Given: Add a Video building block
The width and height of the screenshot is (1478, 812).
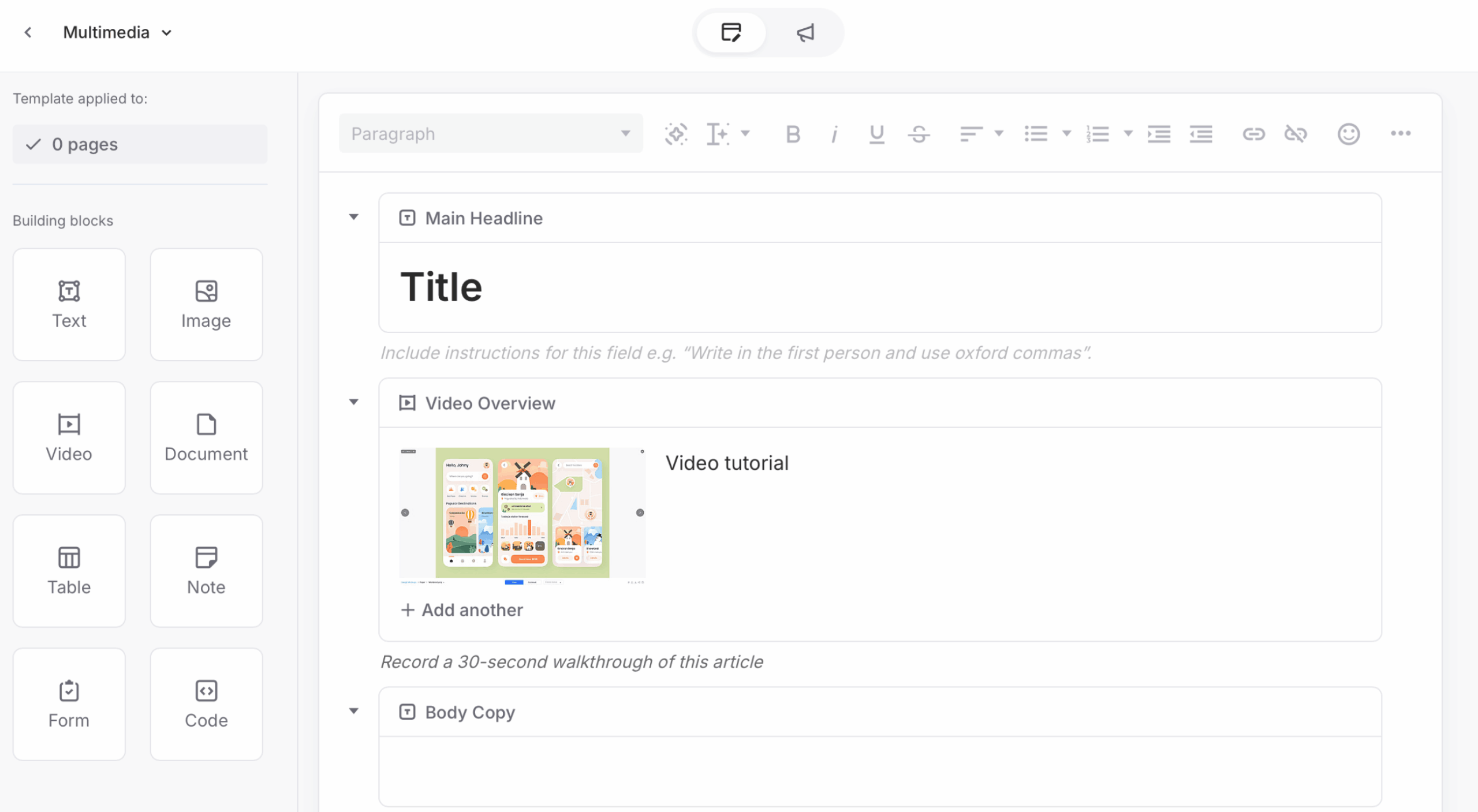Looking at the screenshot, I should [x=69, y=438].
